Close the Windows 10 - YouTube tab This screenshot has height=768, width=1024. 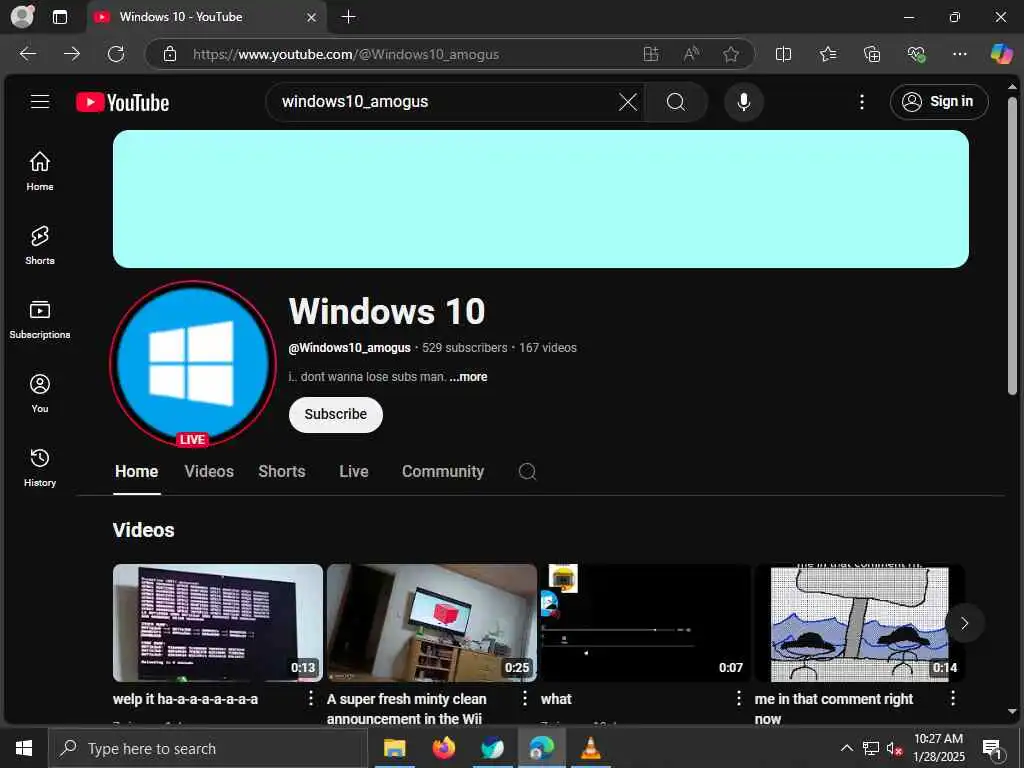312,17
